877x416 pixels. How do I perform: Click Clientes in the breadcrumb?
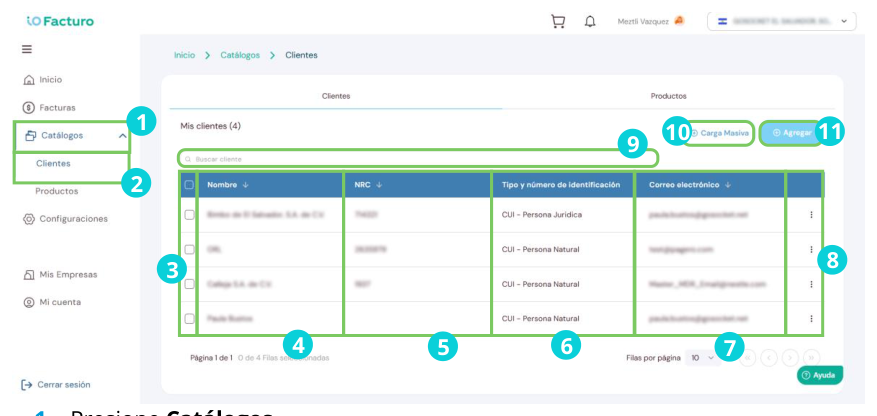tap(301, 55)
